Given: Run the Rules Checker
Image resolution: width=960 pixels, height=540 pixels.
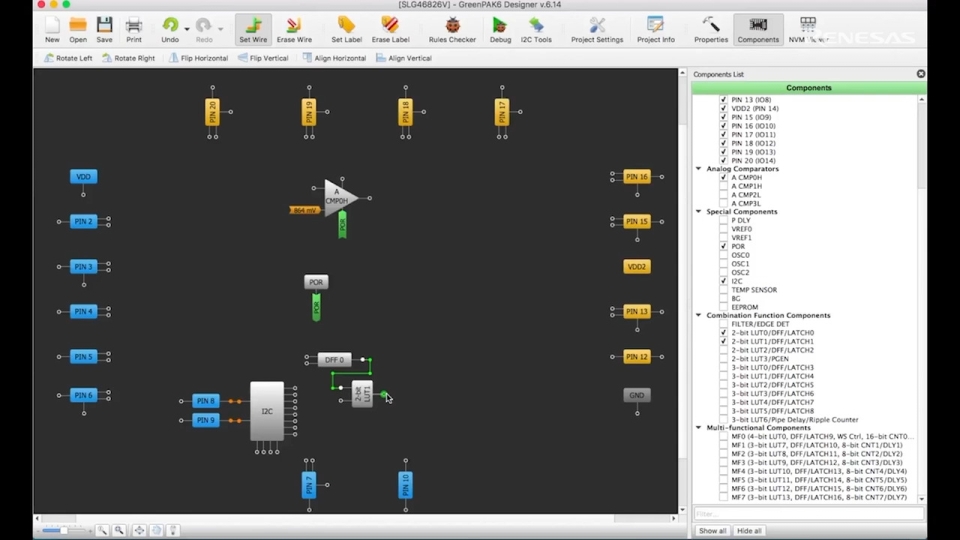Looking at the screenshot, I should tap(452, 29).
